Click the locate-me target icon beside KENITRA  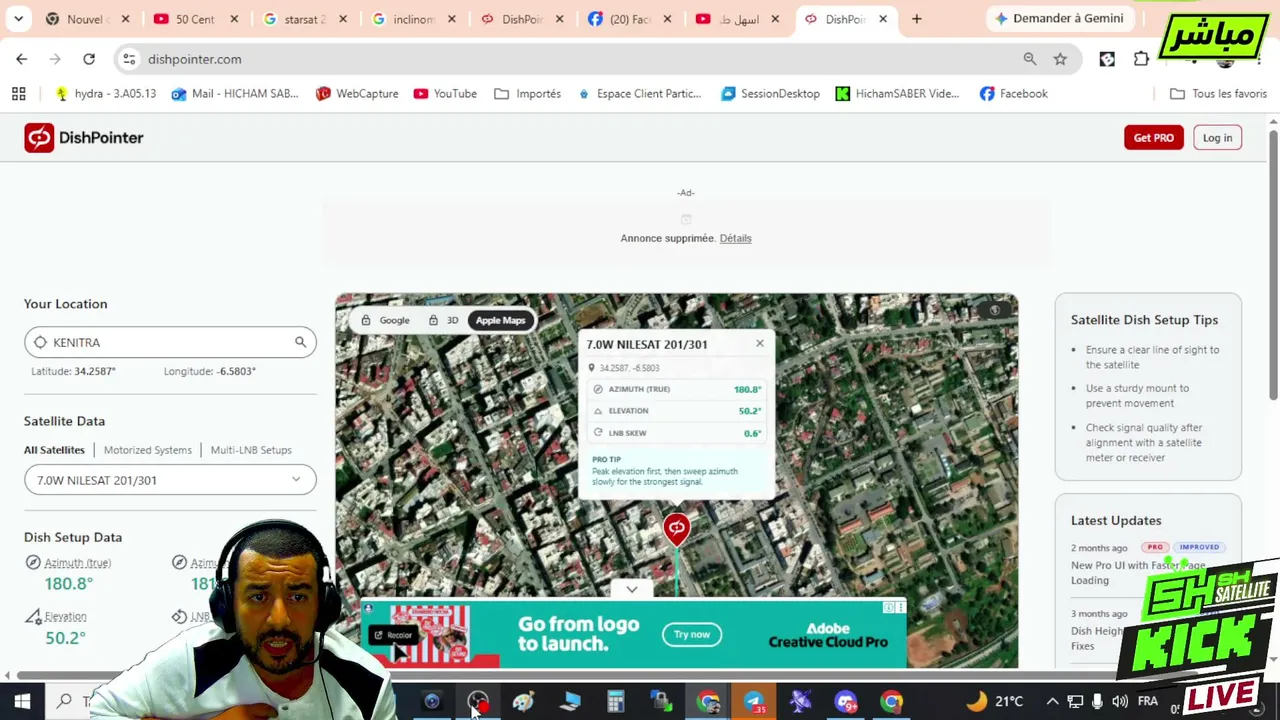tap(40, 342)
